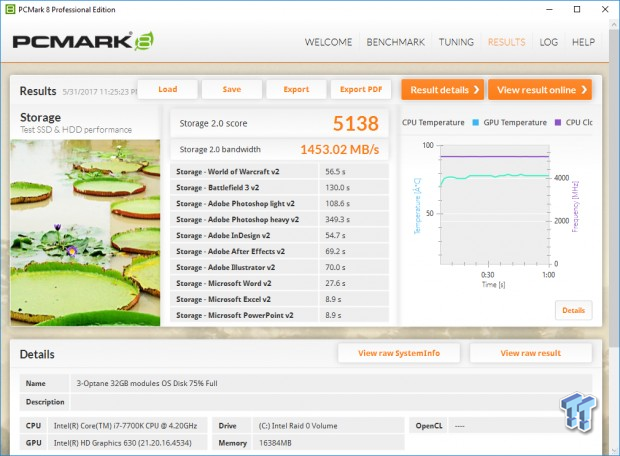620x456 pixels.
Task: Click the empty Description field
Action: coord(331,402)
